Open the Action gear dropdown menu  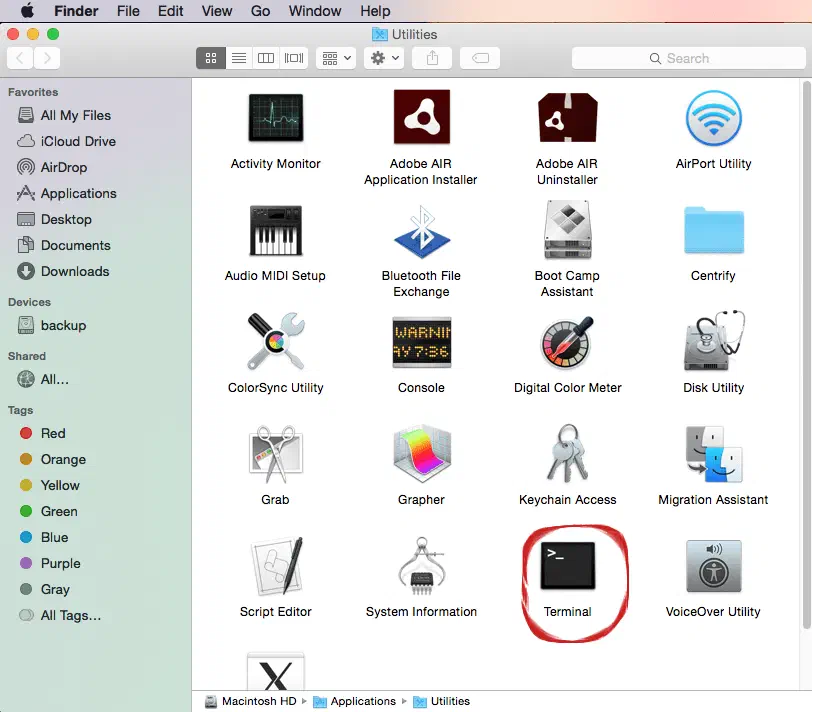pos(384,58)
